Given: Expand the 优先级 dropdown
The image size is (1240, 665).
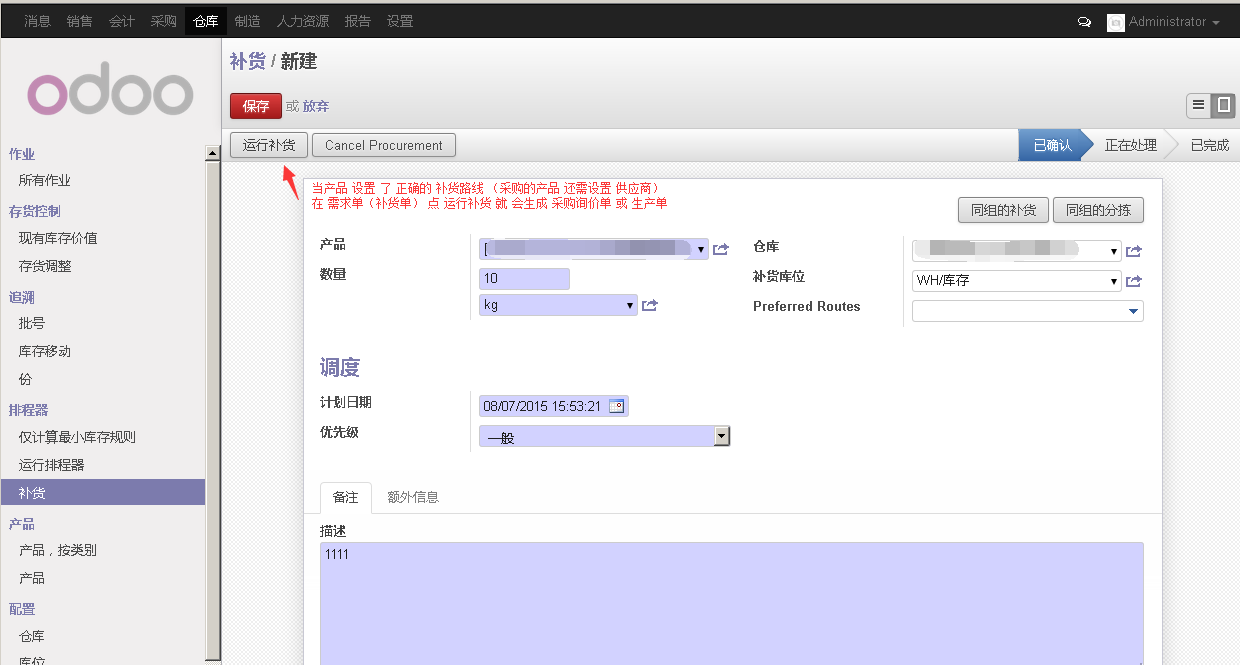Looking at the screenshot, I should point(721,436).
